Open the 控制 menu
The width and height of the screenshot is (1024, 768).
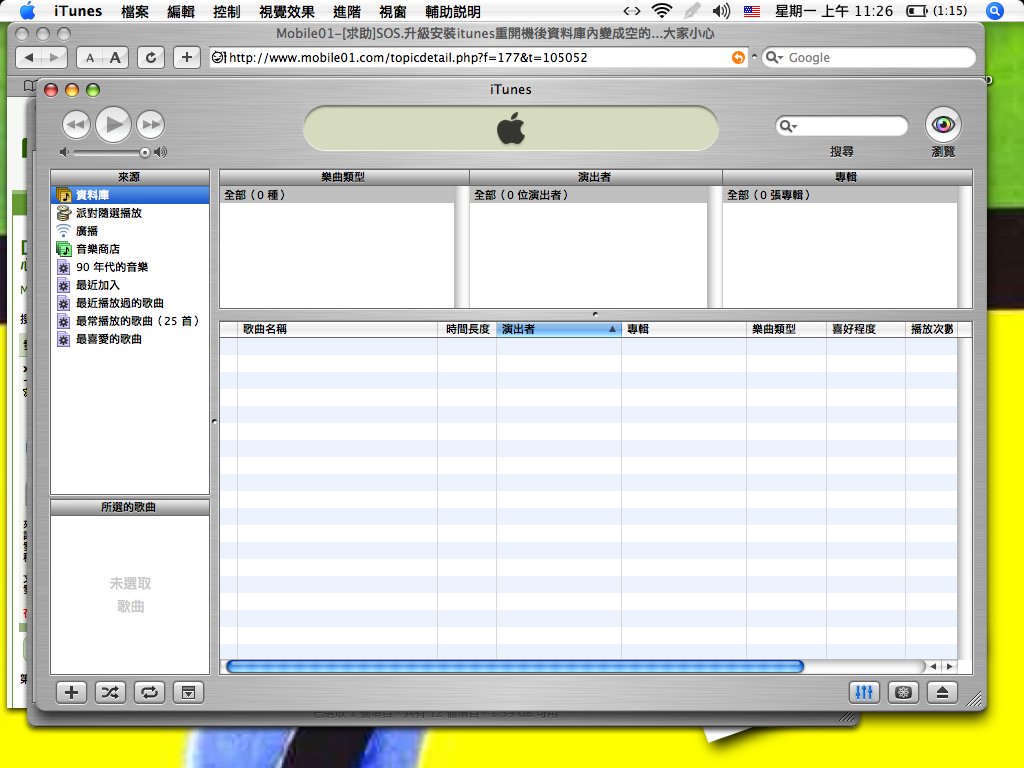(227, 11)
